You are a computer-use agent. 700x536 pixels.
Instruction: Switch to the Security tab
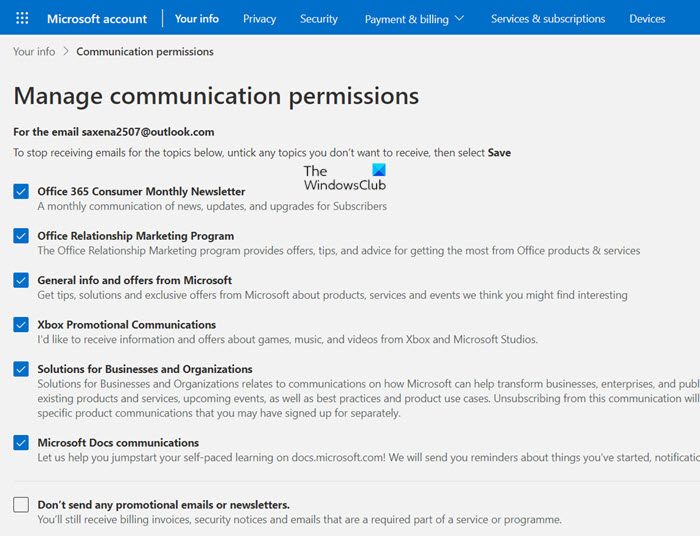coord(319,18)
